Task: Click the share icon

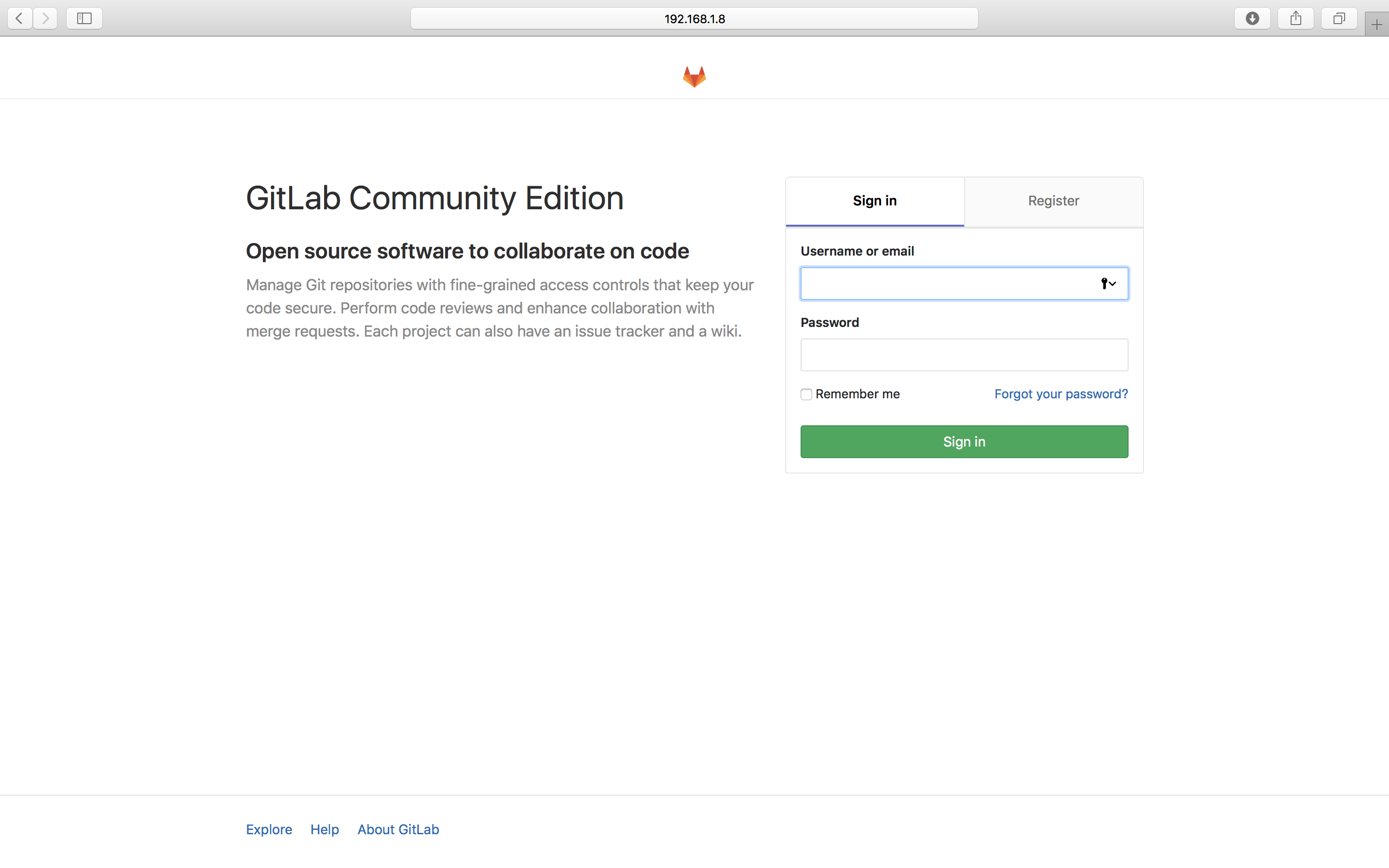Action: (1295, 18)
